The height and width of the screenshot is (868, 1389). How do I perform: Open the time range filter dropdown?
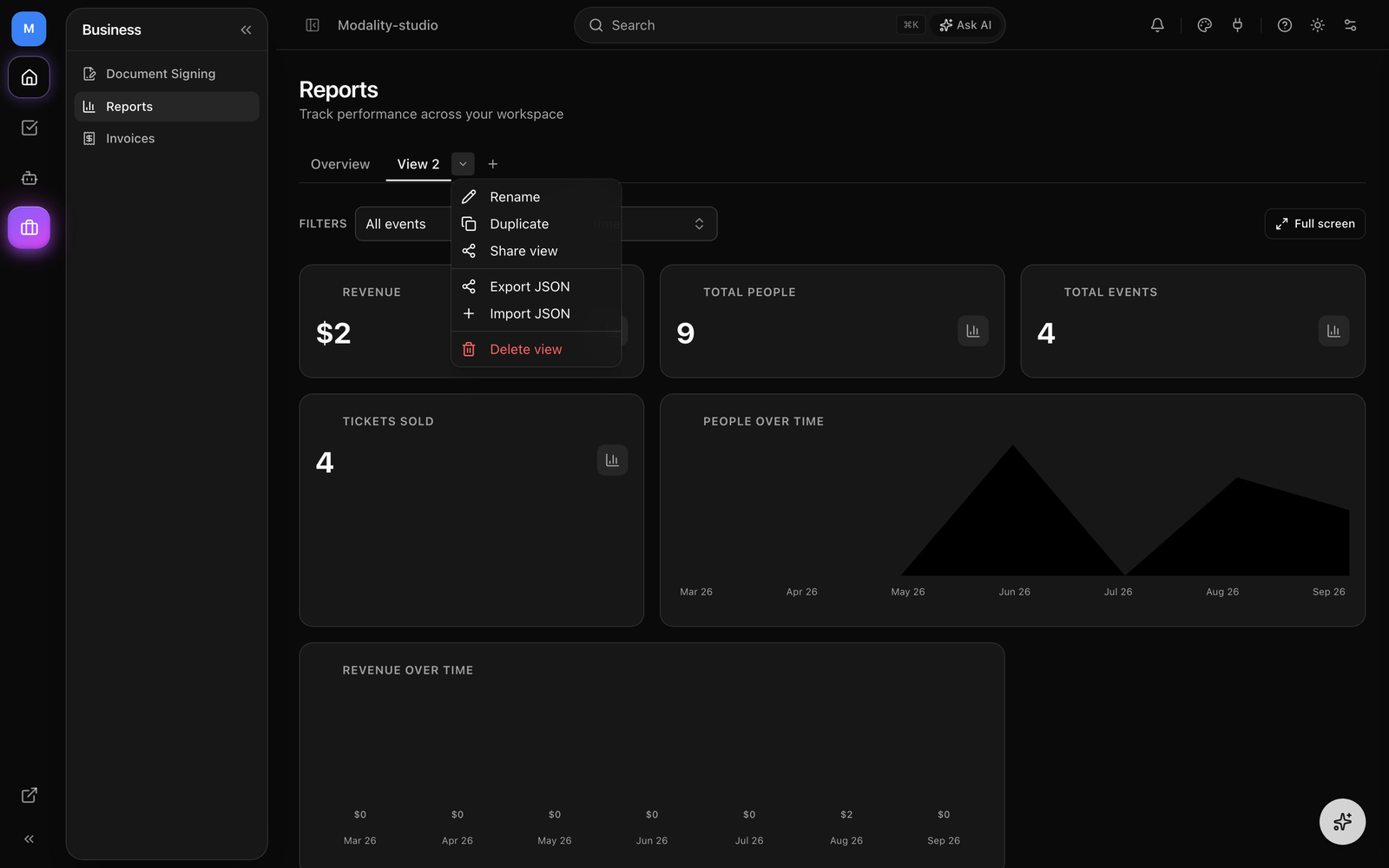tap(669, 224)
